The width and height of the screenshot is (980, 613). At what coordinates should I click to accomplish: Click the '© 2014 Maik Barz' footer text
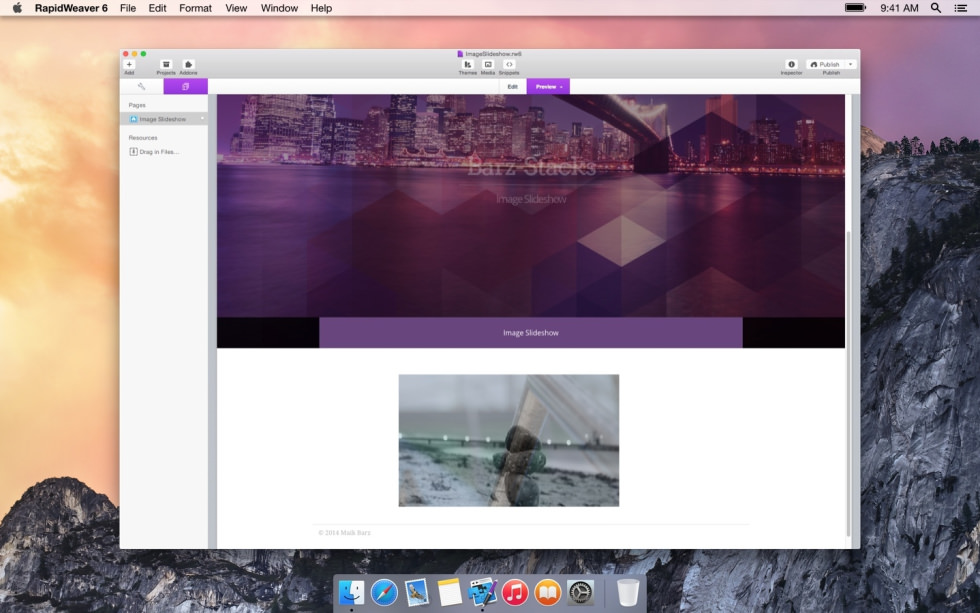344,532
